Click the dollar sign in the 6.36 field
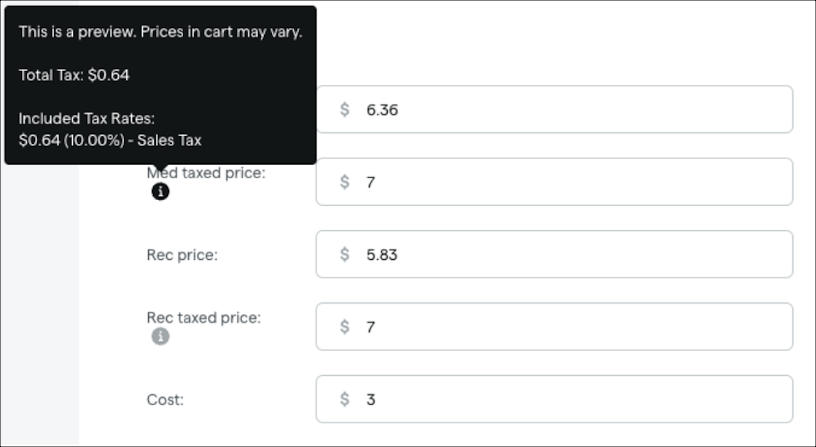 point(345,110)
